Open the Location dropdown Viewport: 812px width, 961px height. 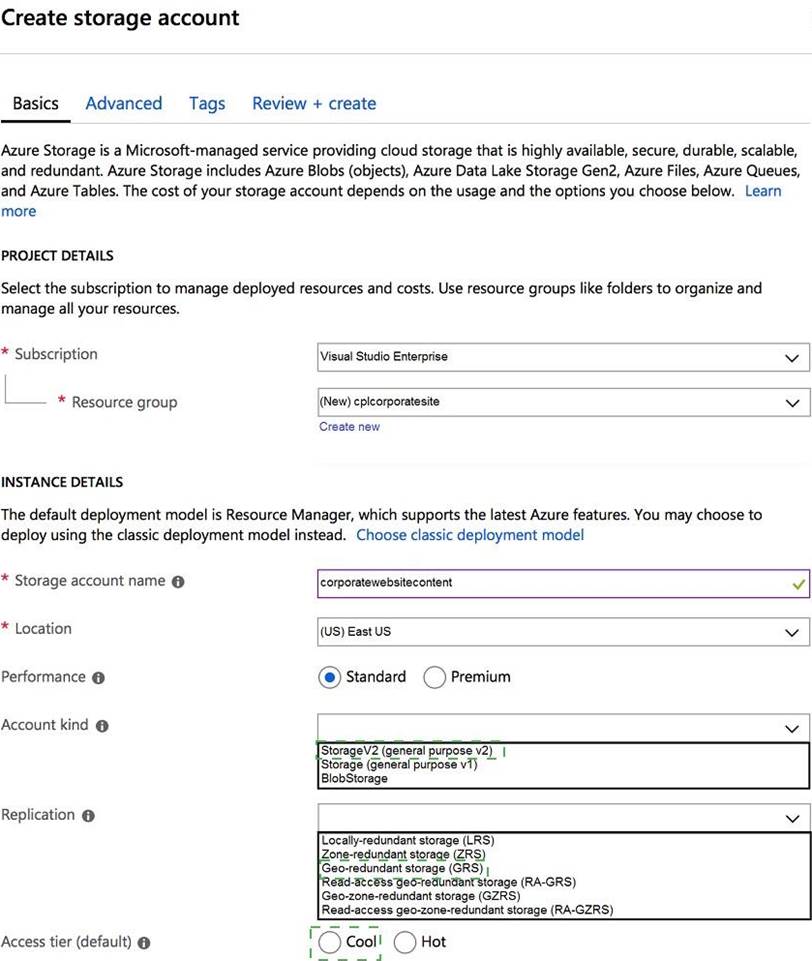tap(562, 633)
